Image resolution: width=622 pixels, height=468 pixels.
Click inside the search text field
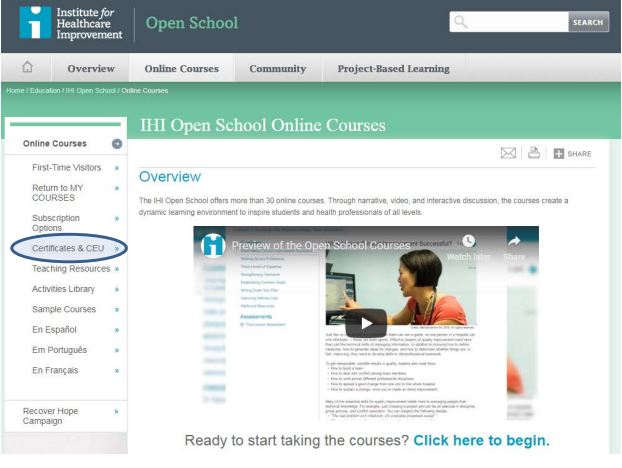(509, 22)
